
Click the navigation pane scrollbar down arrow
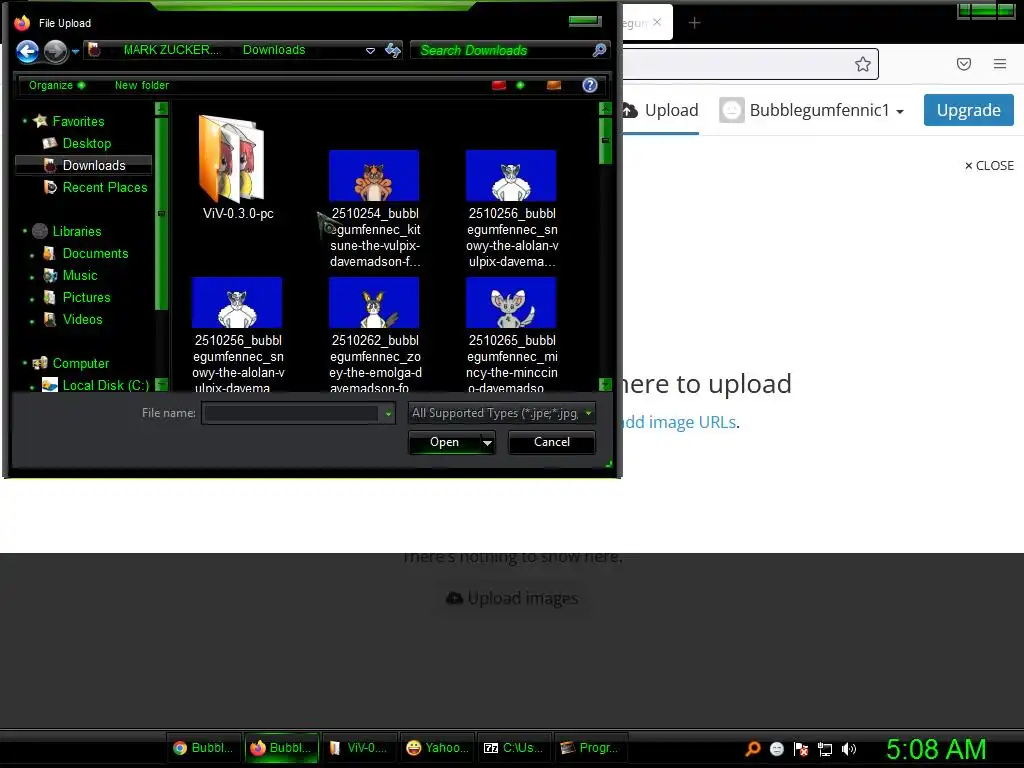click(x=161, y=384)
